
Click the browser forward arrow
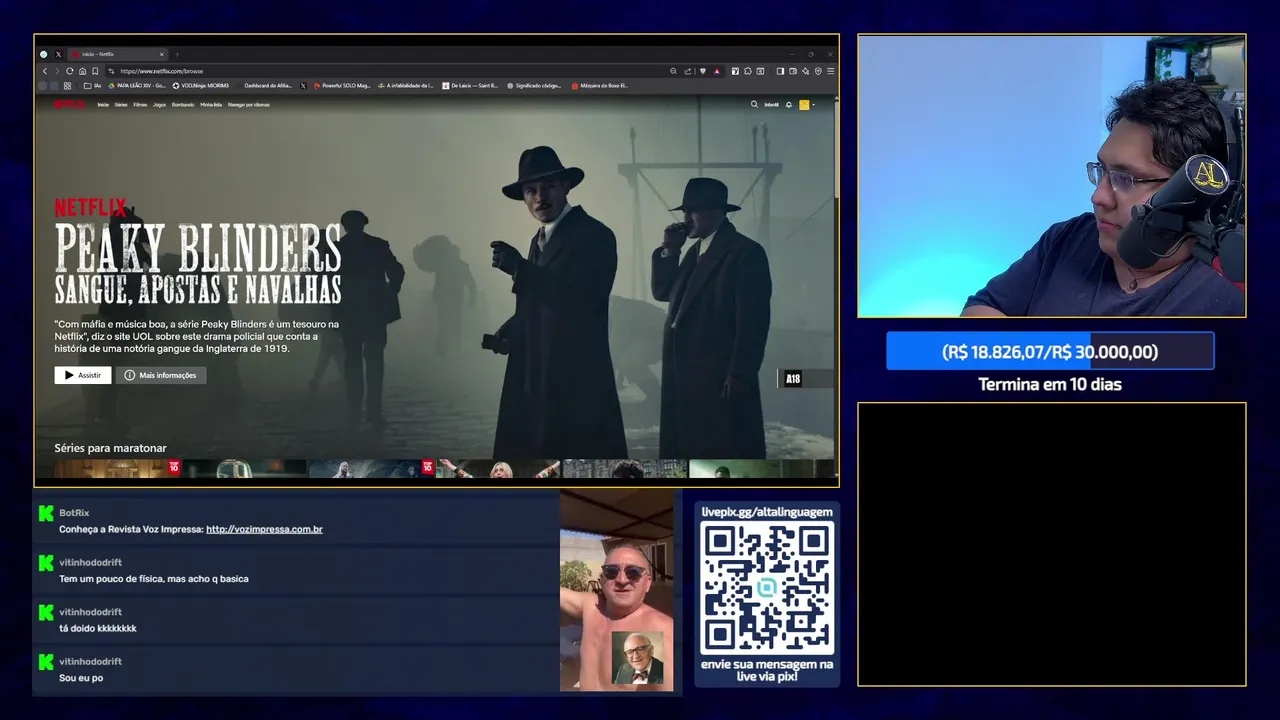pyautogui.click(x=57, y=71)
